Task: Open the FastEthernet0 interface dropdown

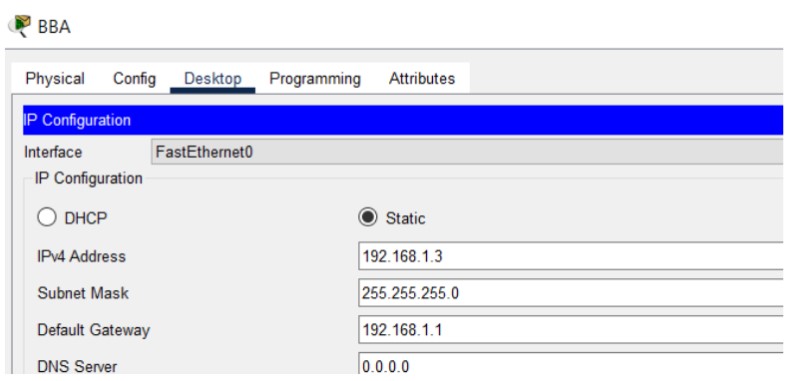Action: pyautogui.click(x=467, y=152)
